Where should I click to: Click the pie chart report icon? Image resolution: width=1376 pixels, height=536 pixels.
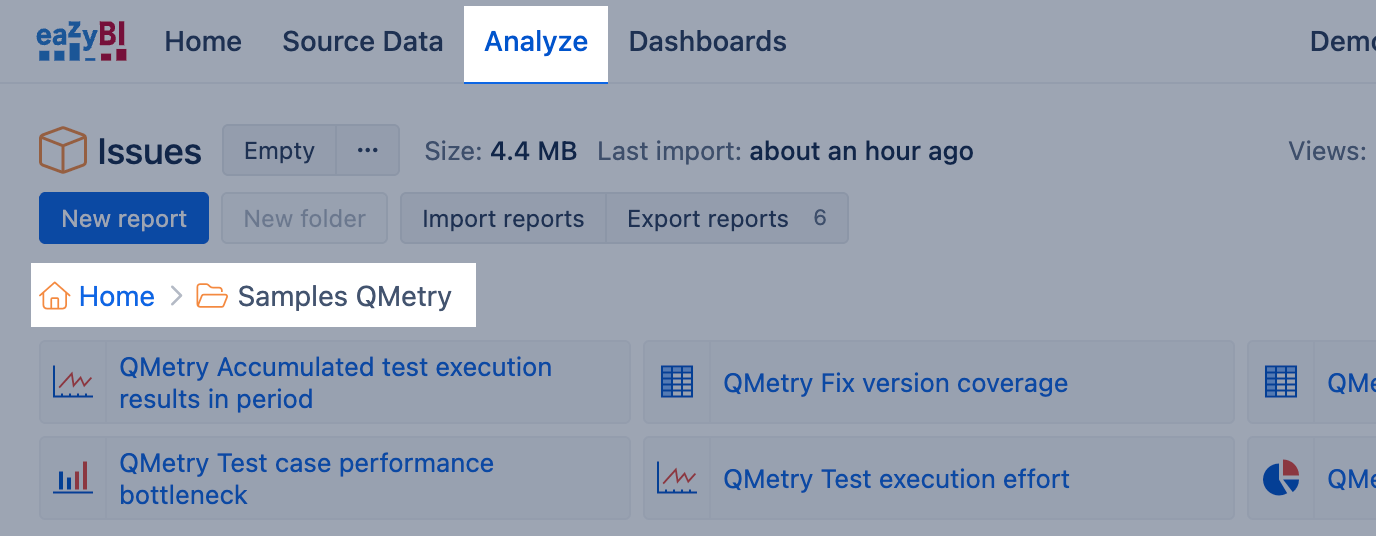pos(1281,478)
